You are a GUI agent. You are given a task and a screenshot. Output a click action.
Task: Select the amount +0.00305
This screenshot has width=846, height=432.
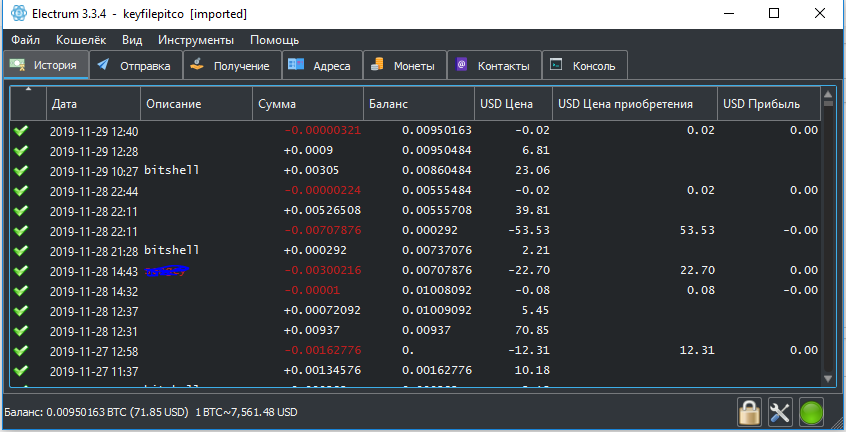pos(311,170)
